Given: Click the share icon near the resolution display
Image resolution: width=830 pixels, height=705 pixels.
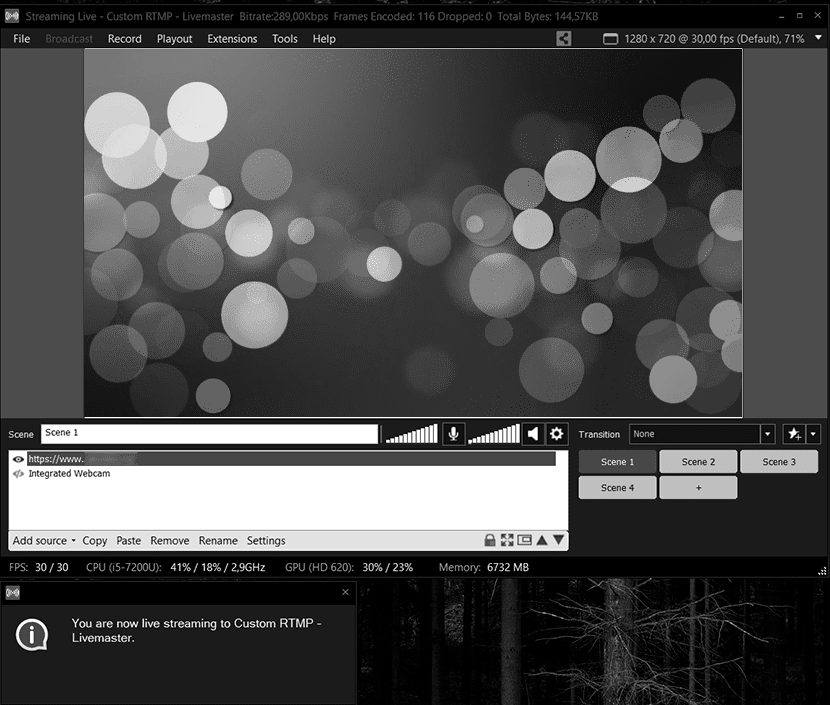Looking at the screenshot, I should coord(562,38).
